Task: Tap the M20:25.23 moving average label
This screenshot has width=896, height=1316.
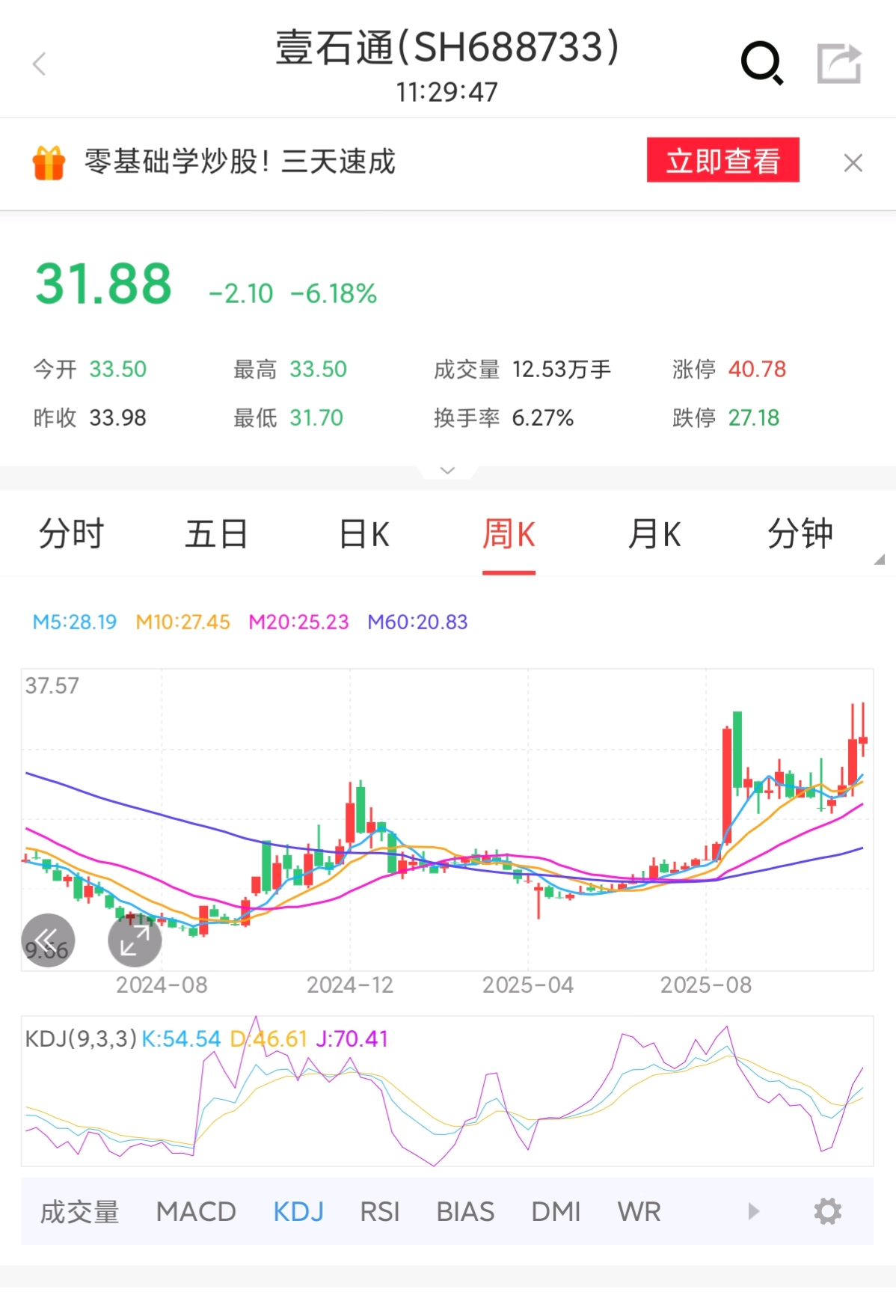Action: tap(298, 622)
